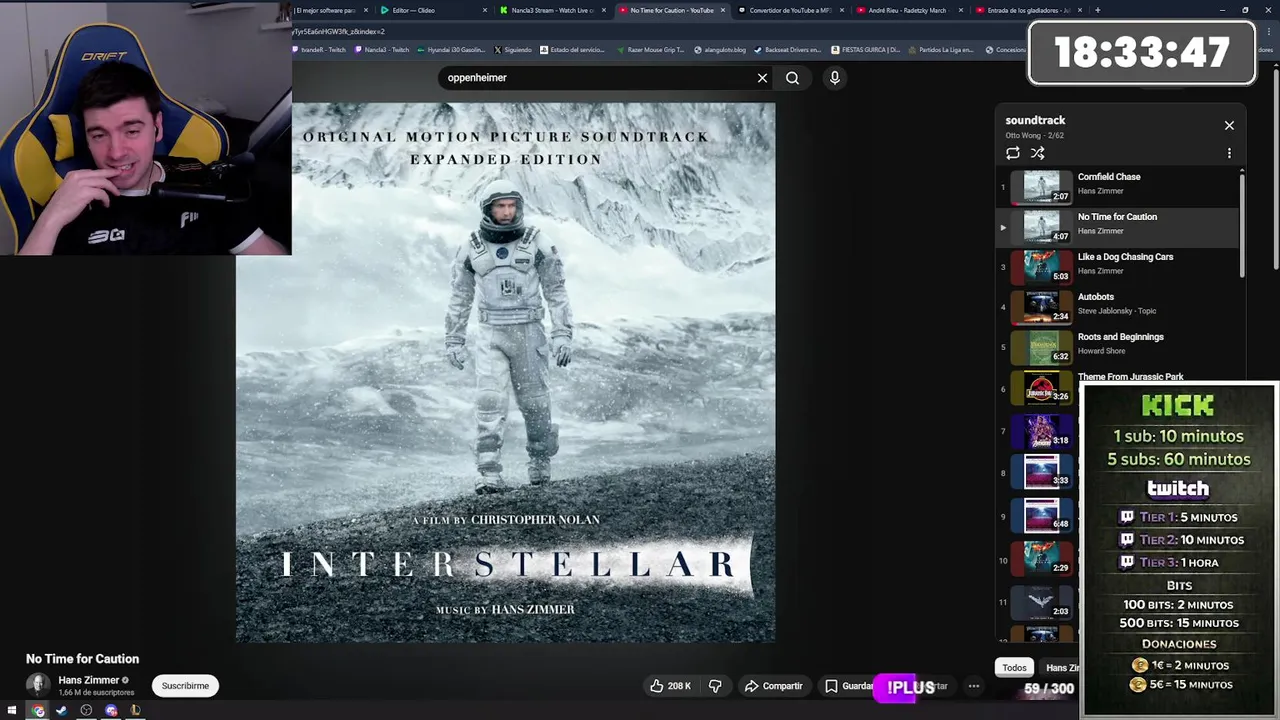Subscribe with the Suscribirme button
1280x720 pixels.
point(185,686)
